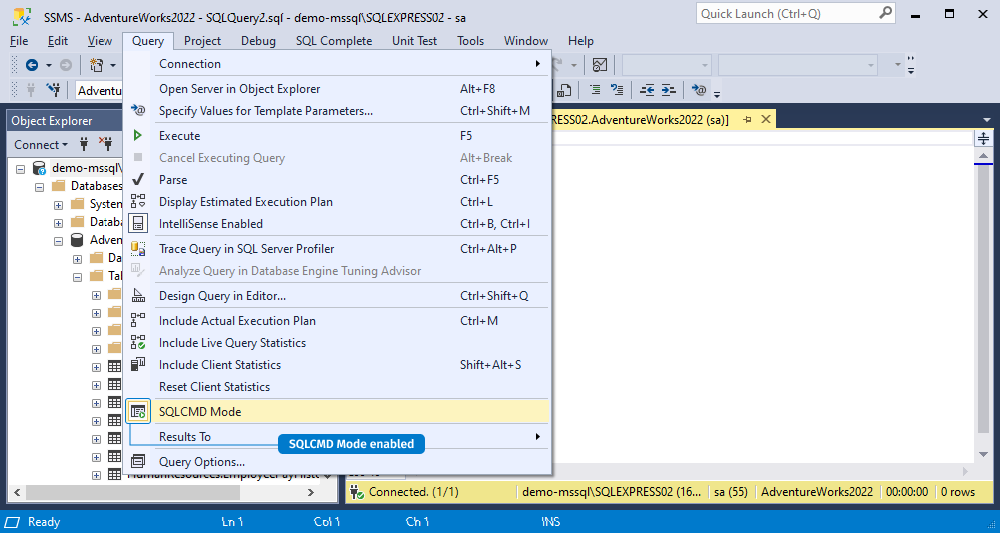Click the Specify Values for Template Parameters icon
This screenshot has height=533, width=1000.
(138, 110)
